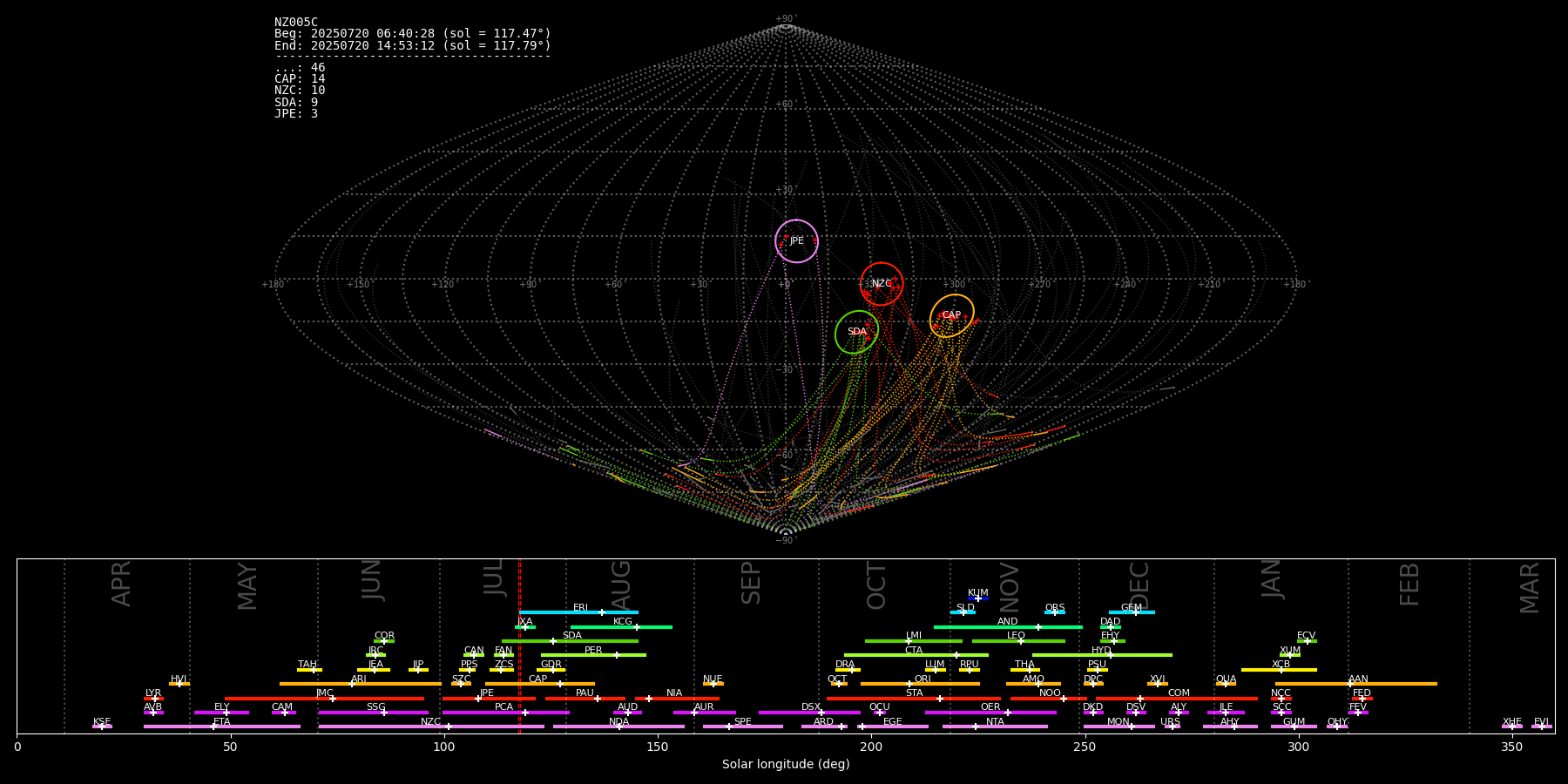Select the SDA shower bar on timeline

pyautogui.click(x=570, y=641)
